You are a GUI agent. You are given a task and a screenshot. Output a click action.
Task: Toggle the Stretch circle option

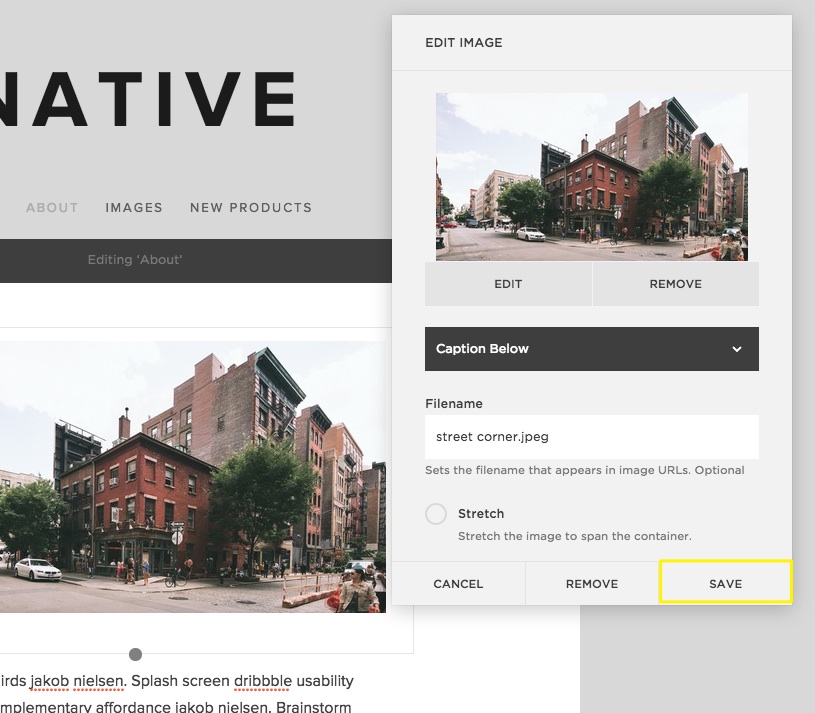436,514
